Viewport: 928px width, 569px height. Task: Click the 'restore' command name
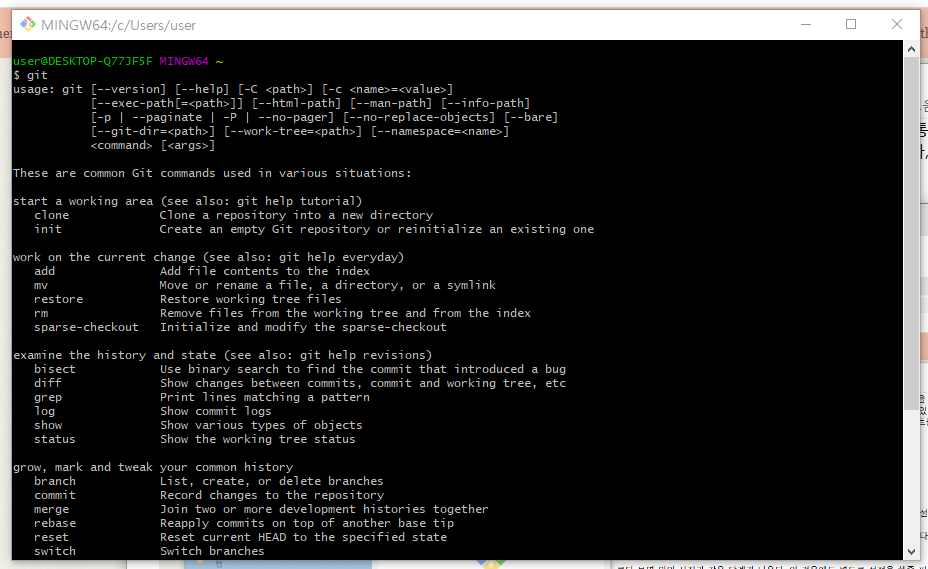[x=59, y=299]
